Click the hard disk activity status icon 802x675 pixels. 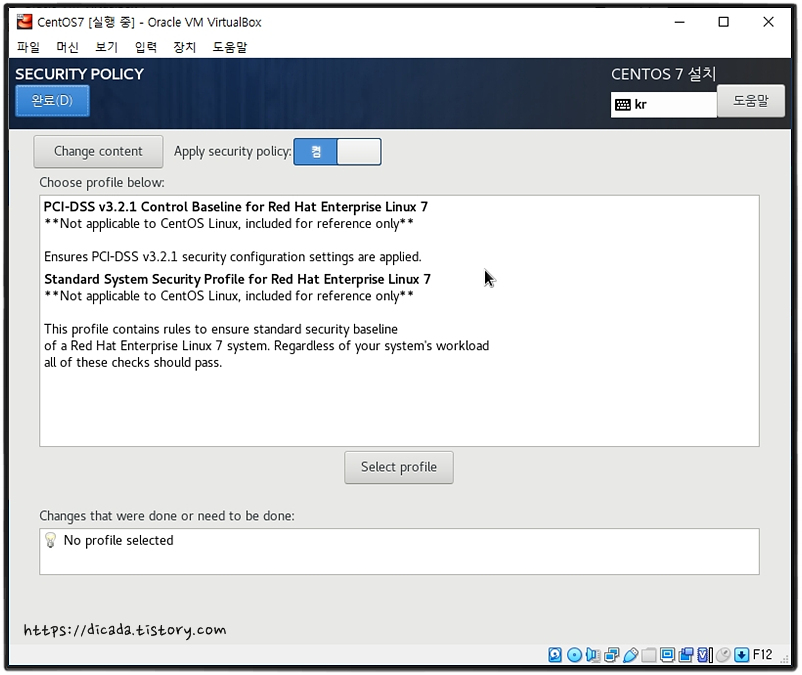coord(555,655)
